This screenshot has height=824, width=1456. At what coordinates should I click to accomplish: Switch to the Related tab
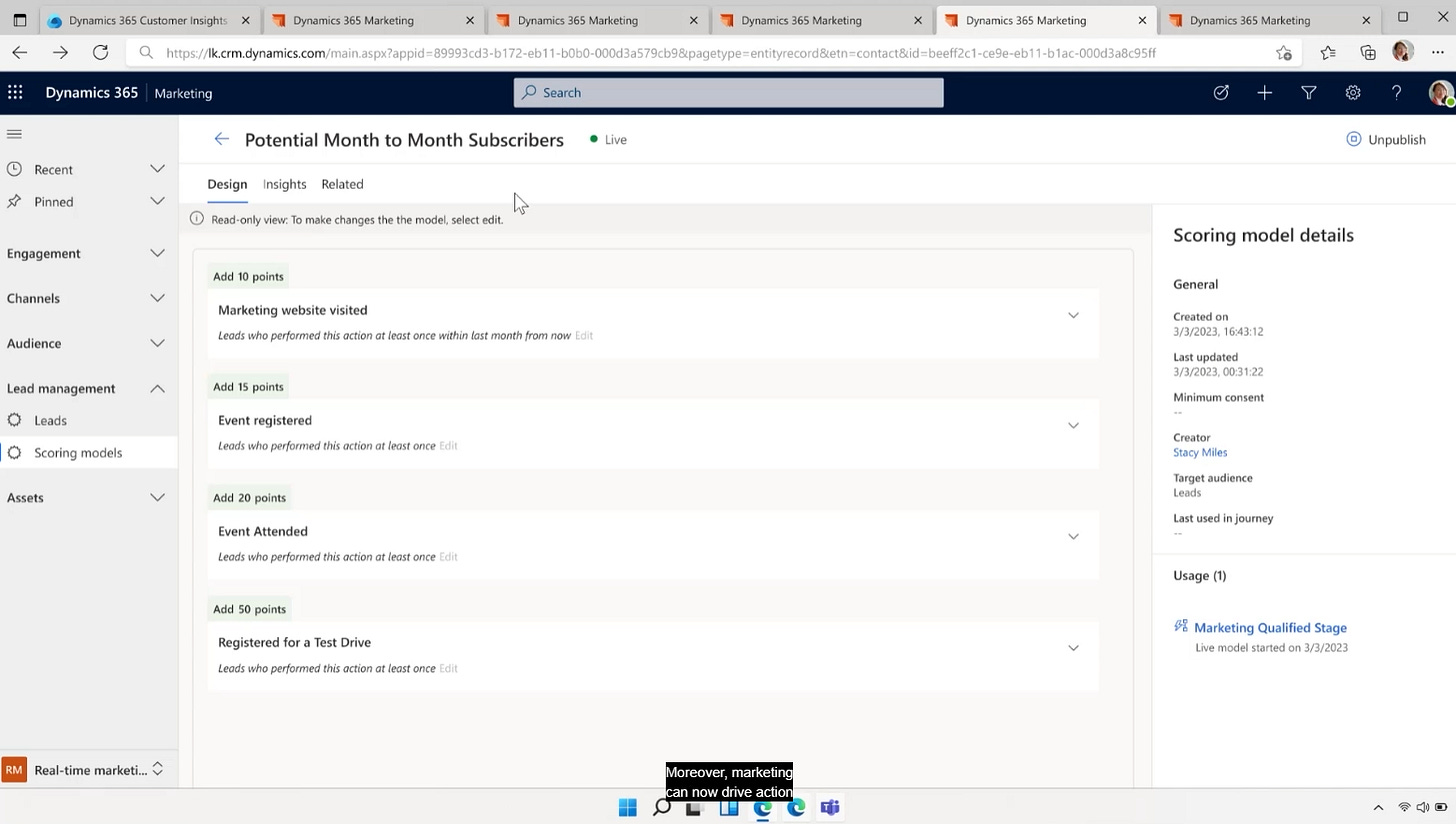point(342,184)
